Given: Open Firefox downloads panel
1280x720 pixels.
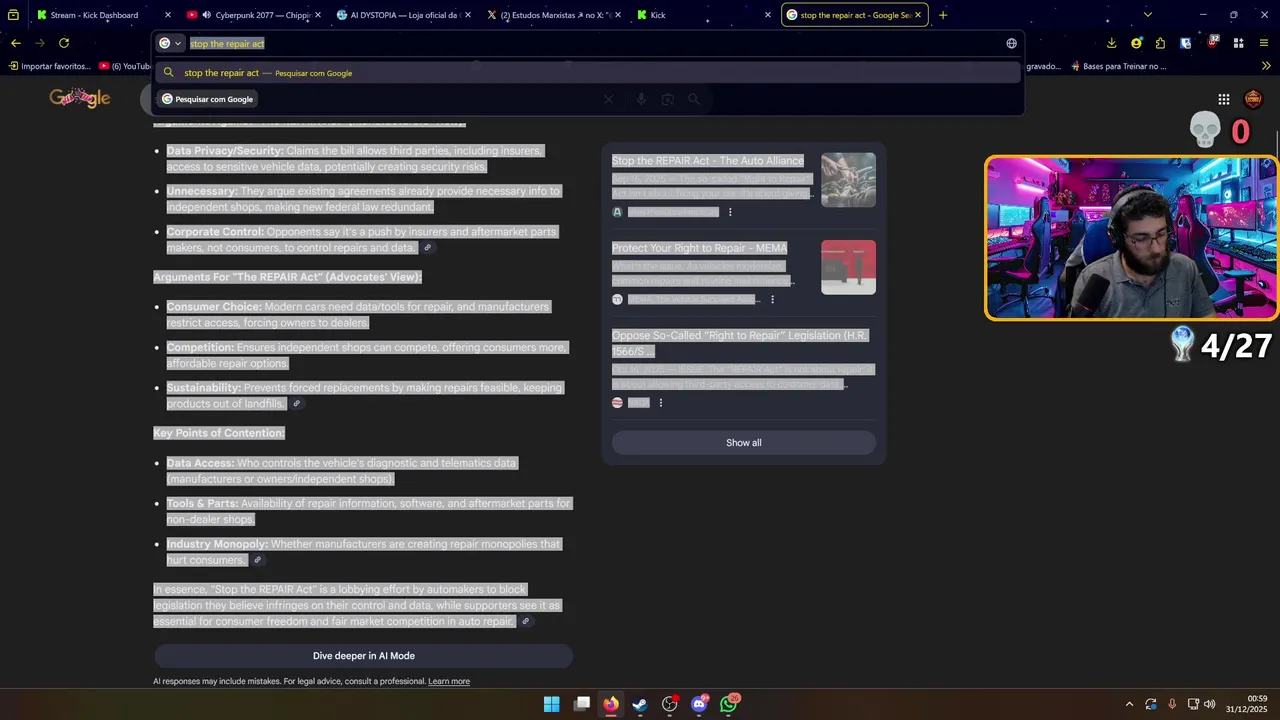Looking at the screenshot, I should click(1111, 43).
